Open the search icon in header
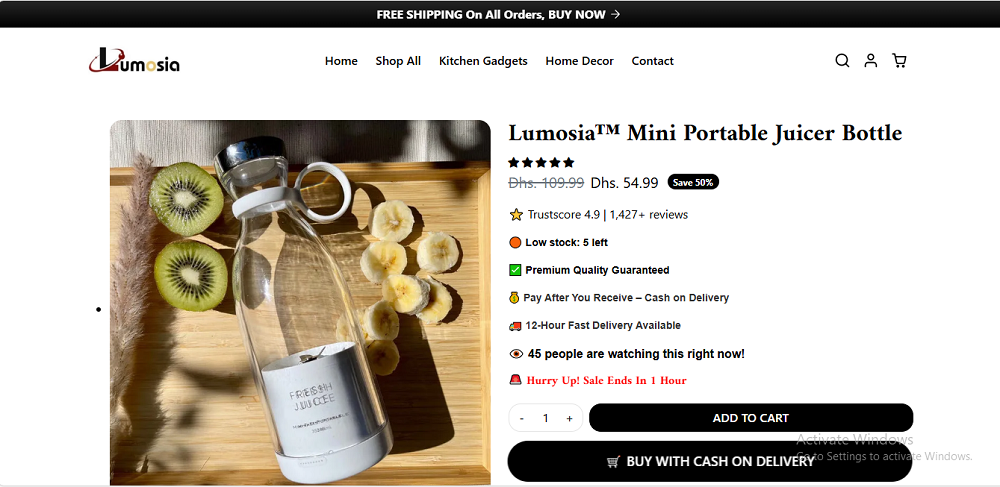Viewport: 1000px width, 487px height. [x=842, y=61]
